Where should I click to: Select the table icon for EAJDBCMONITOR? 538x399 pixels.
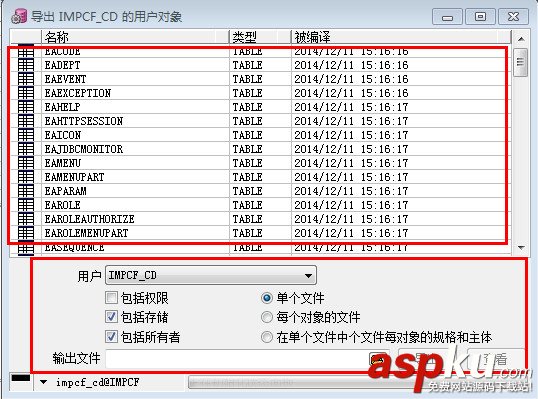[x=26, y=149]
